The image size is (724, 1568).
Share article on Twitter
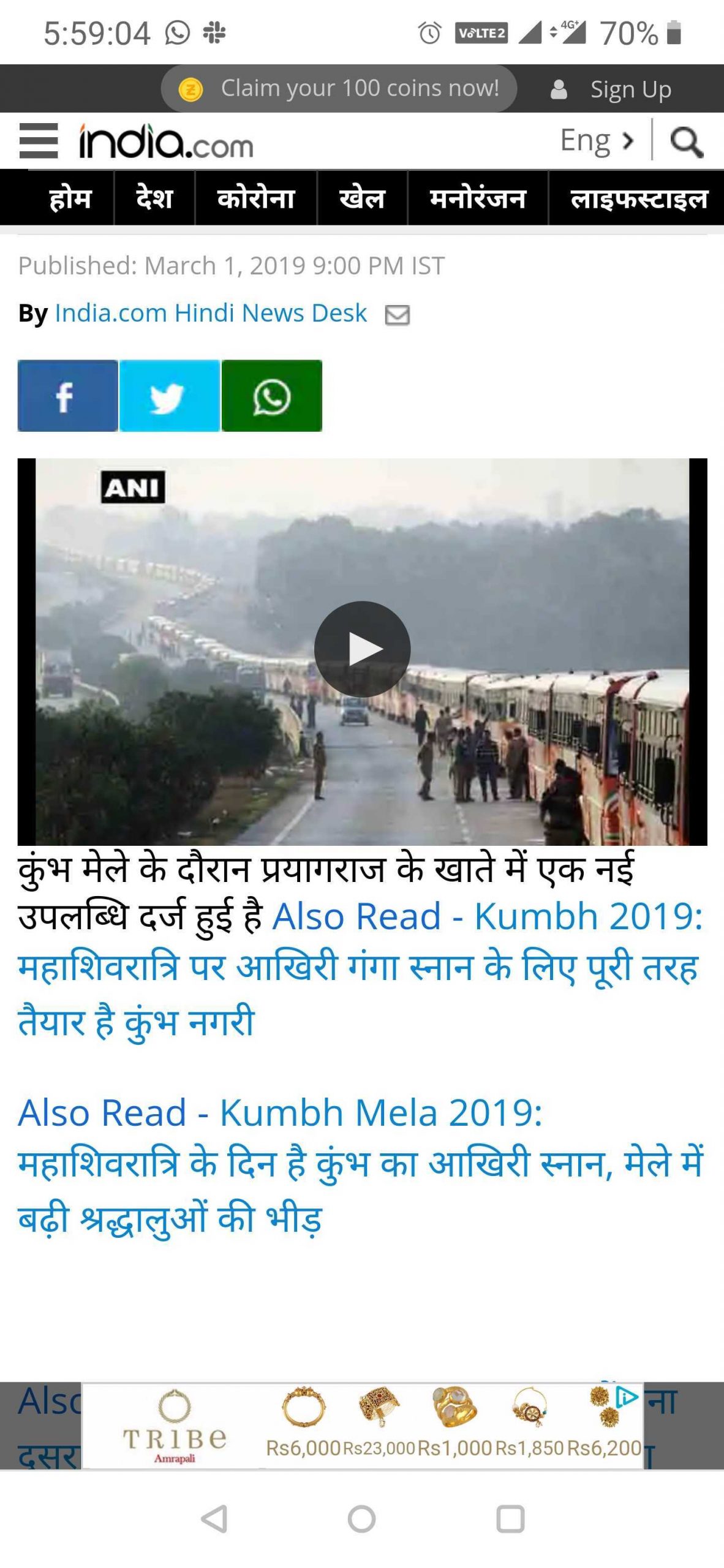tap(170, 396)
